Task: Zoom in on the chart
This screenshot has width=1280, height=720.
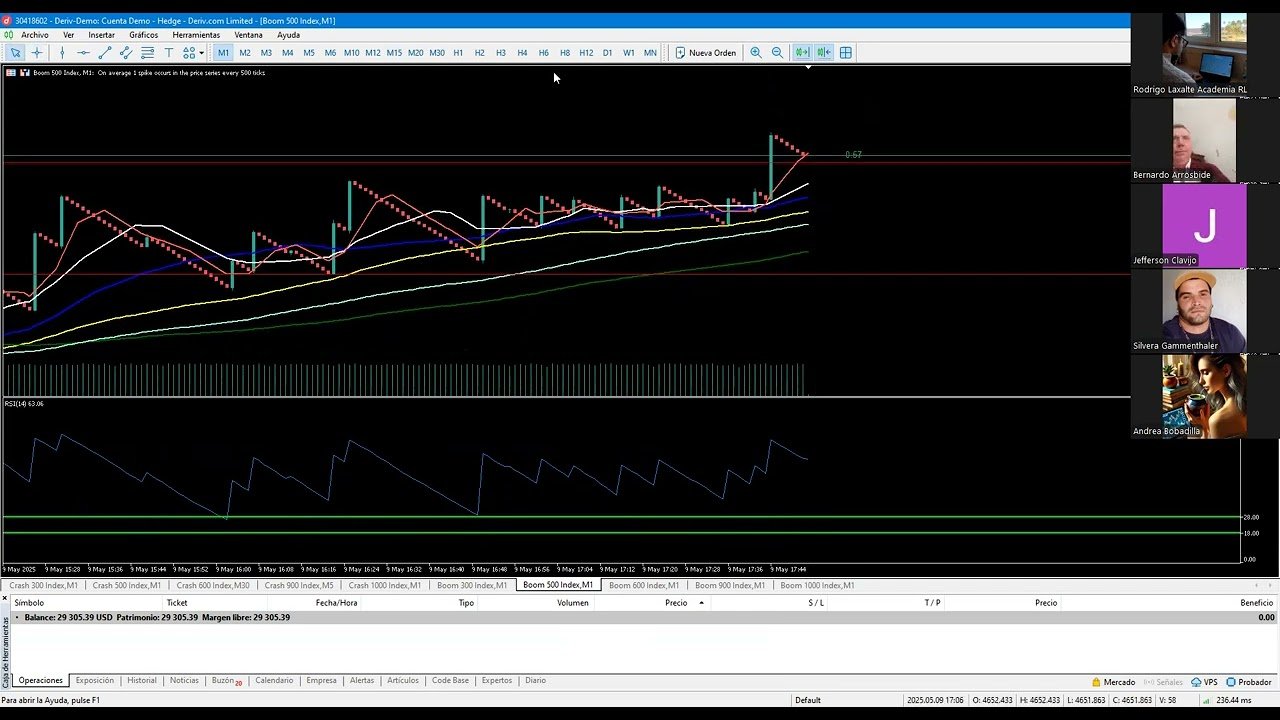Action: [757, 52]
